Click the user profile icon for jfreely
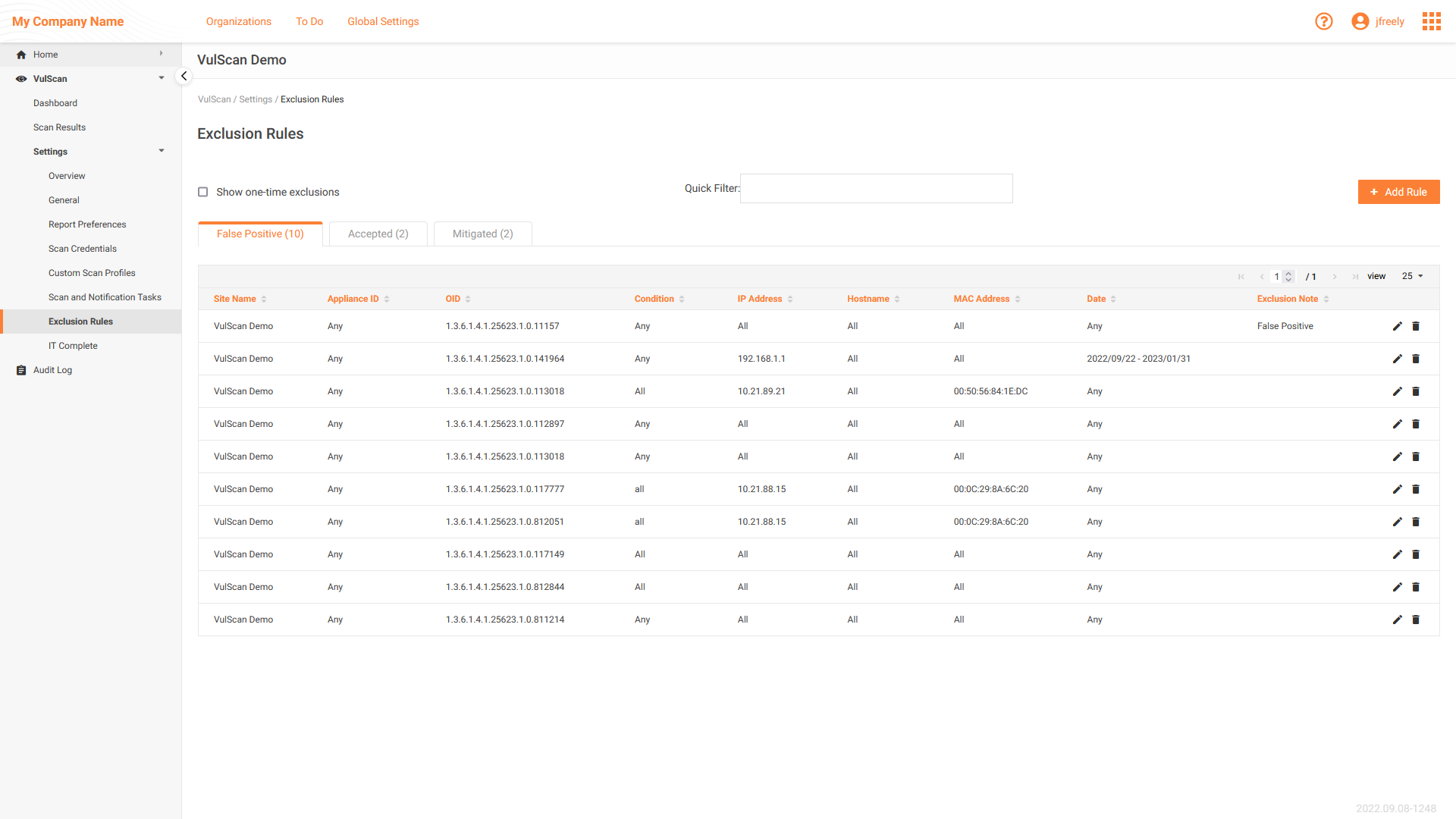Screen dimensions: 1456x819 point(1361,21)
